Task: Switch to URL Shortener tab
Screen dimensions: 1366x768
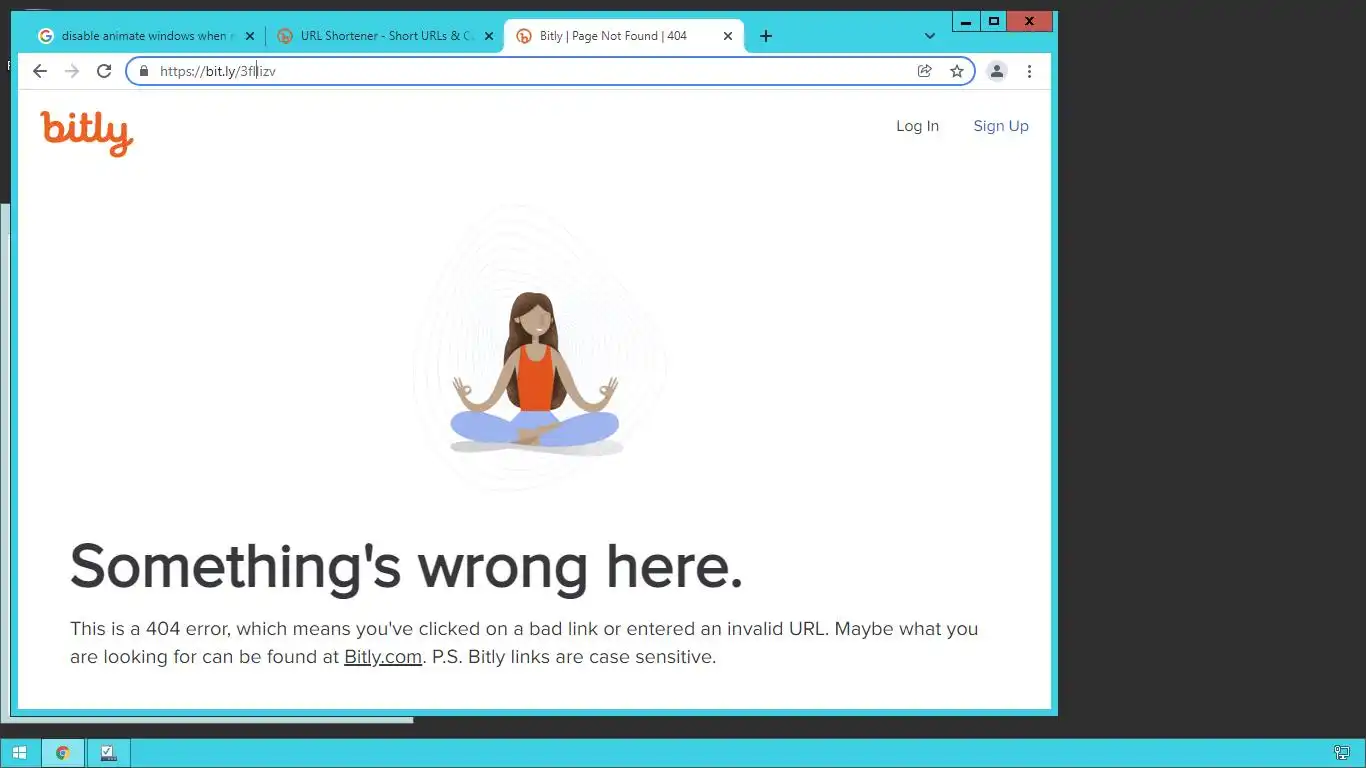Action: click(385, 36)
